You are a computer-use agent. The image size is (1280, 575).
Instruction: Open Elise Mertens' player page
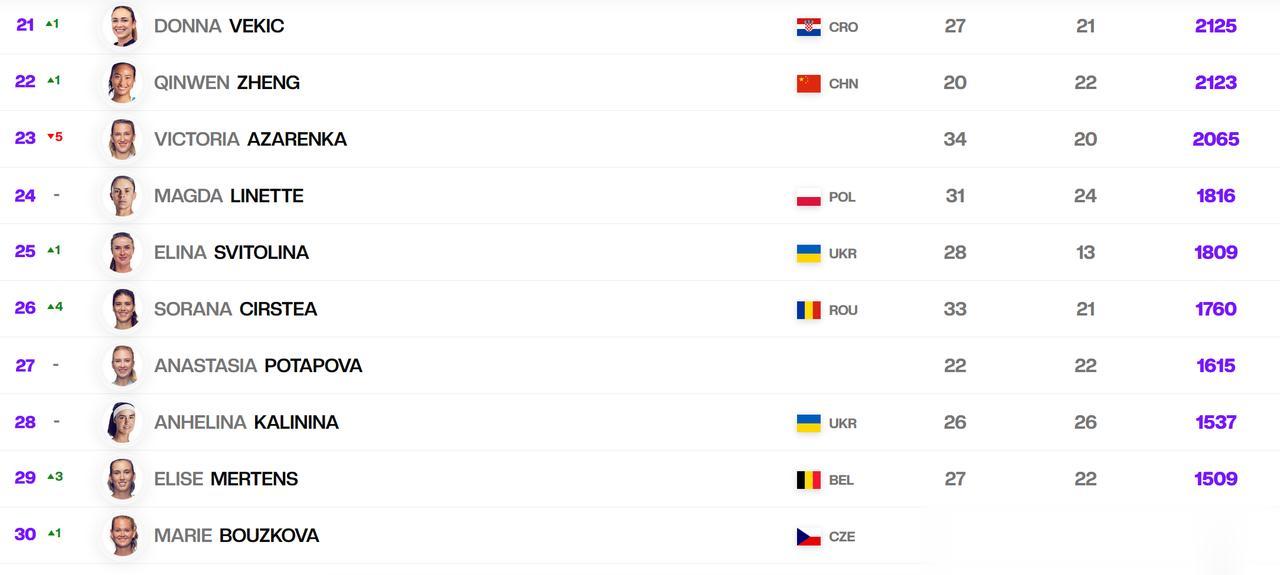(x=226, y=479)
